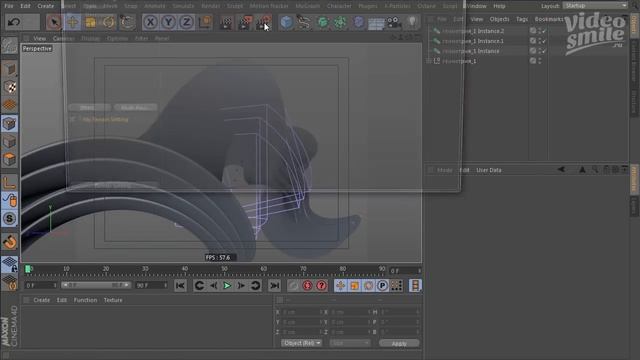Toggle the coordinate system icon
The height and width of the screenshot is (360, 640).
[205, 22]
